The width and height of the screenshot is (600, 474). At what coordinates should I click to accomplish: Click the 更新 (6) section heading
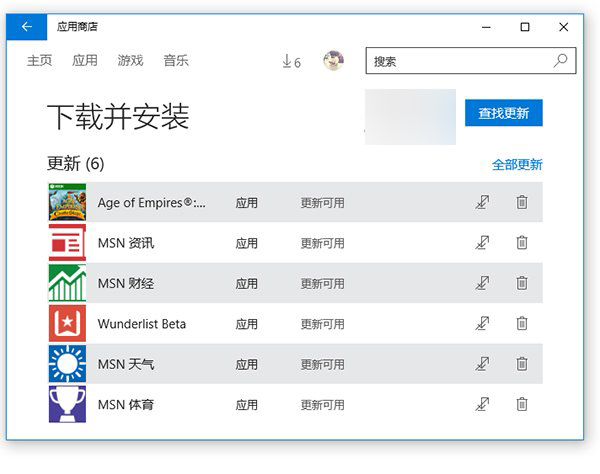tap(75, 164)
